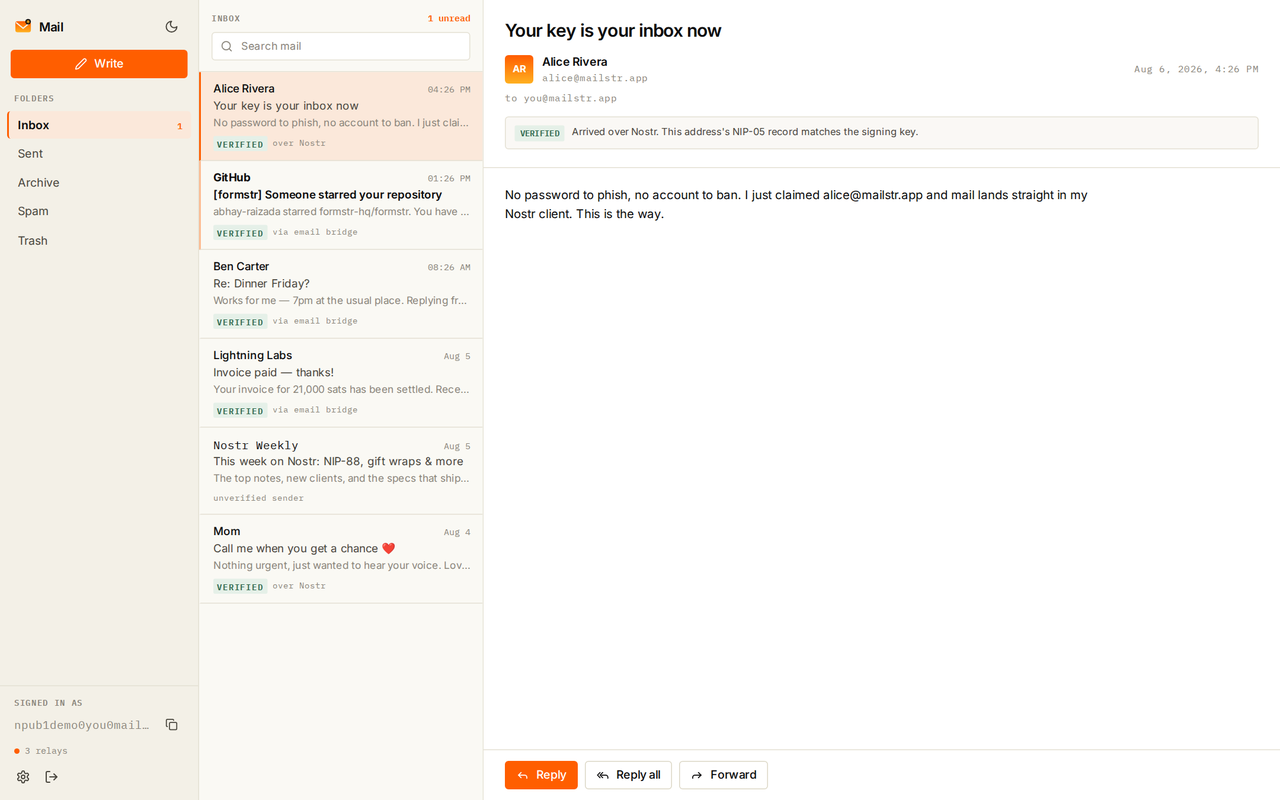
Task: Open the Spam folder
Action: click(x=99, y=212)
